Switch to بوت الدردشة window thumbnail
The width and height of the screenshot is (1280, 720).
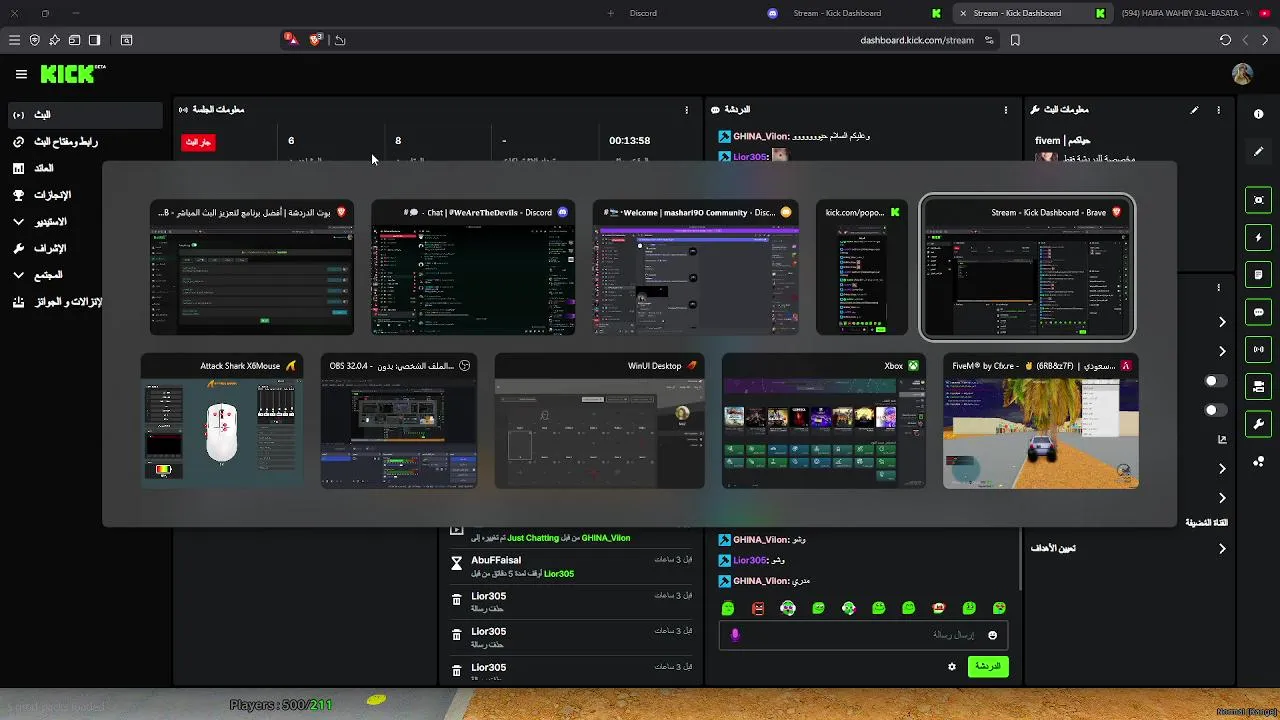pyautogui.click(x=252, y=268)
